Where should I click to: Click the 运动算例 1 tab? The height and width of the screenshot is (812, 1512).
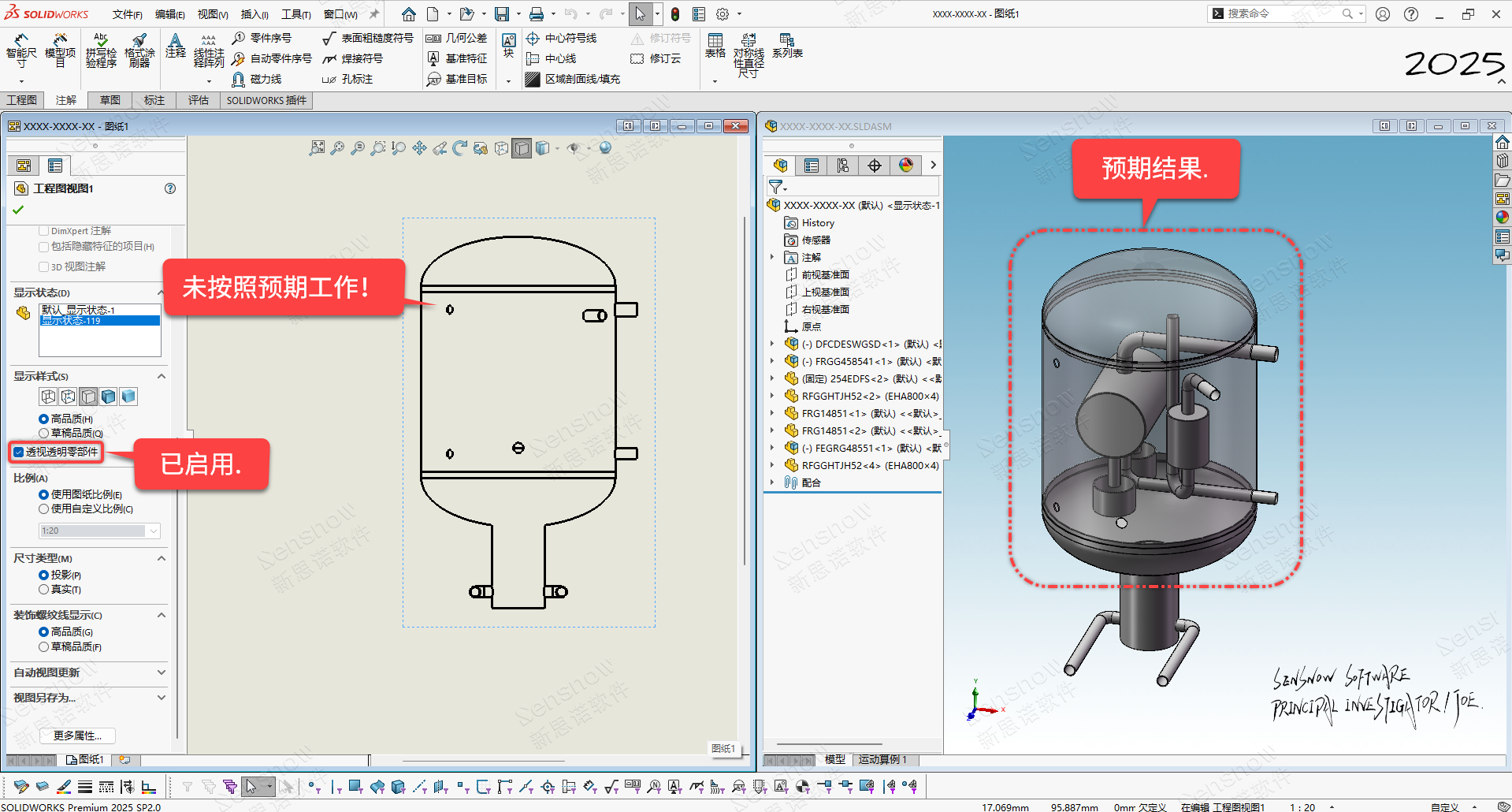click(882, 759)
